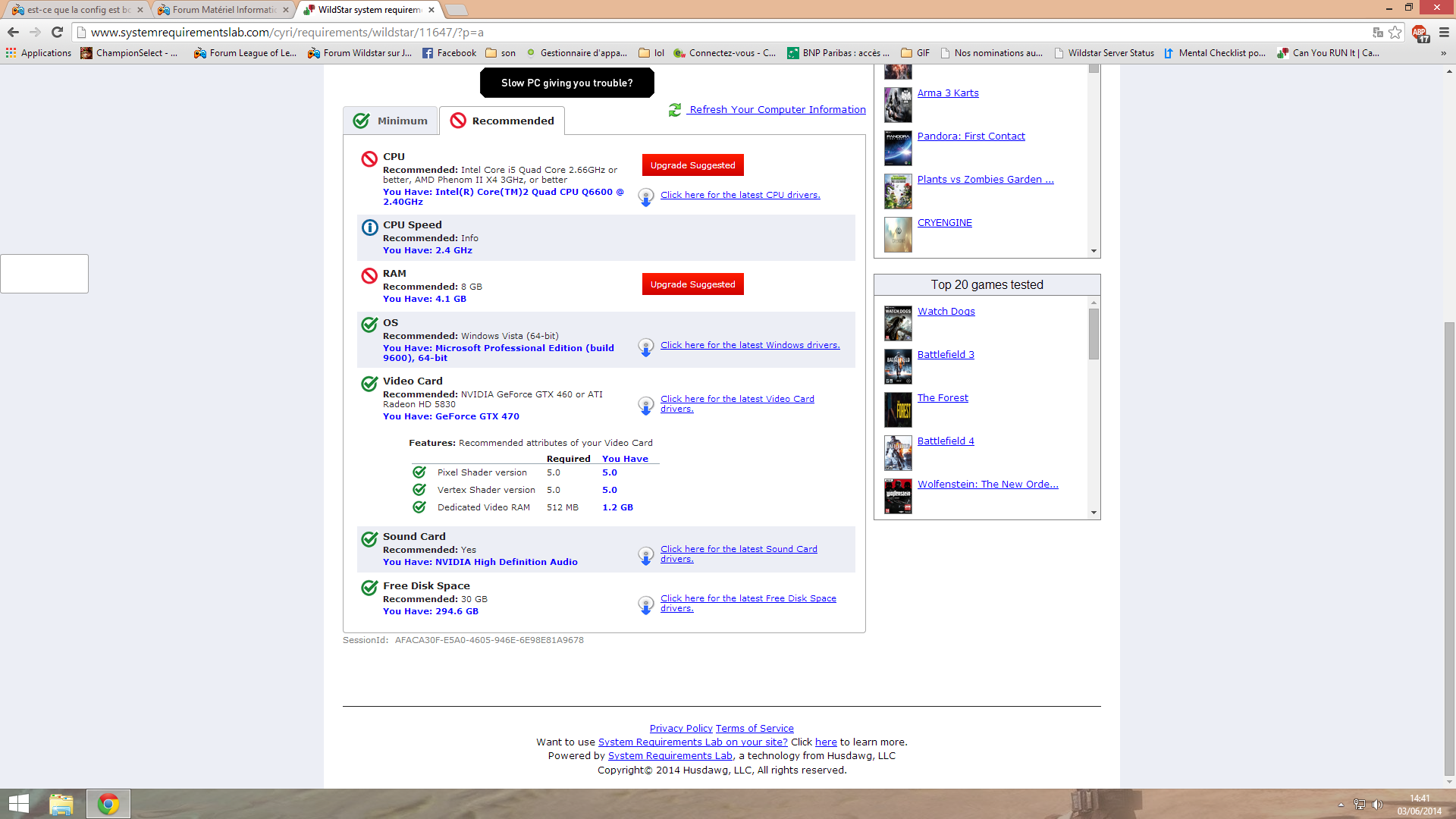Open Chrome menu hamburger icon
1456x819 pixels.
(x=1444, y=32)
